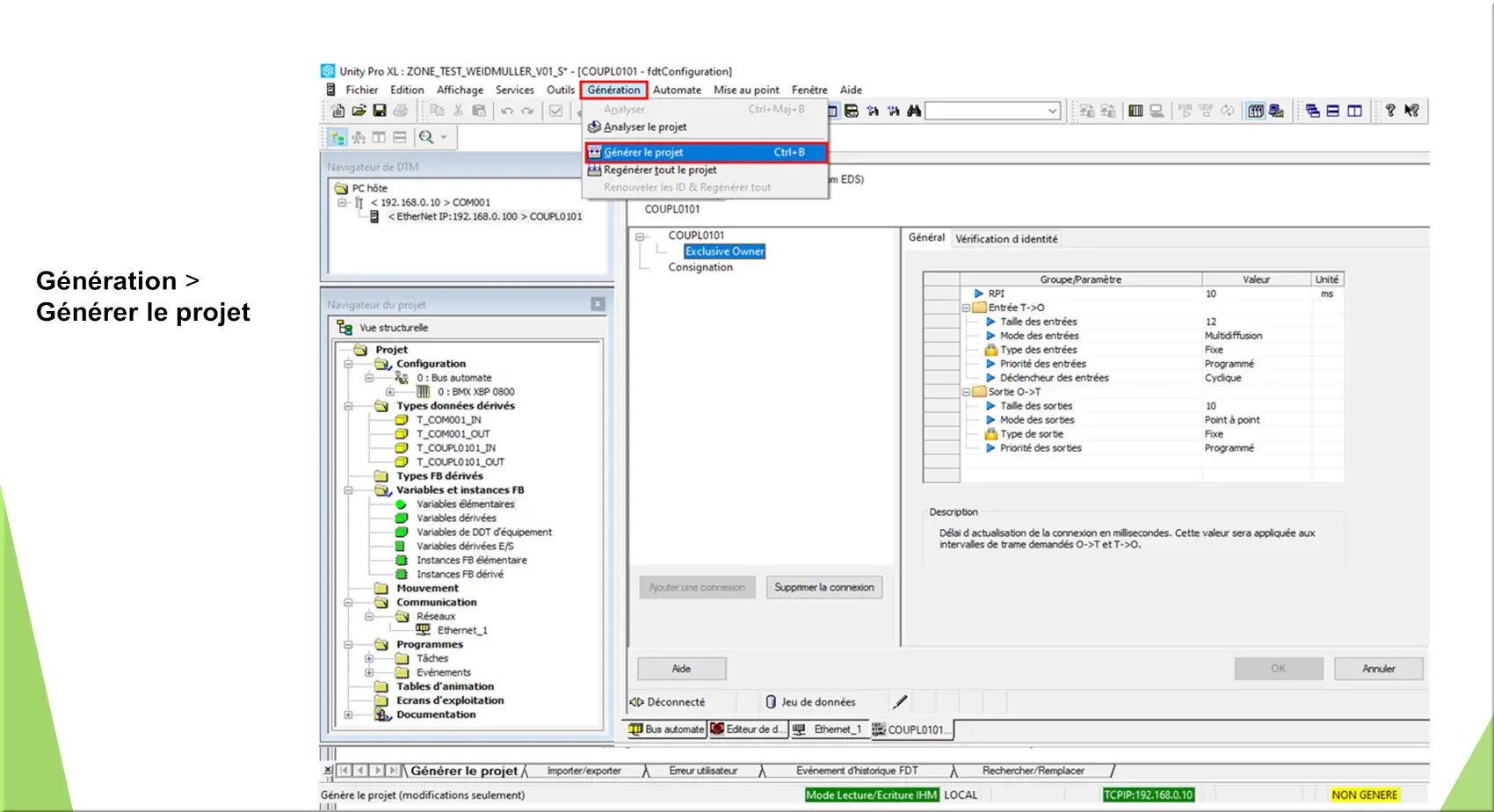Collapse the Communication tree node
This screenshot has width=1494, height=812.
tap(348, 603)
